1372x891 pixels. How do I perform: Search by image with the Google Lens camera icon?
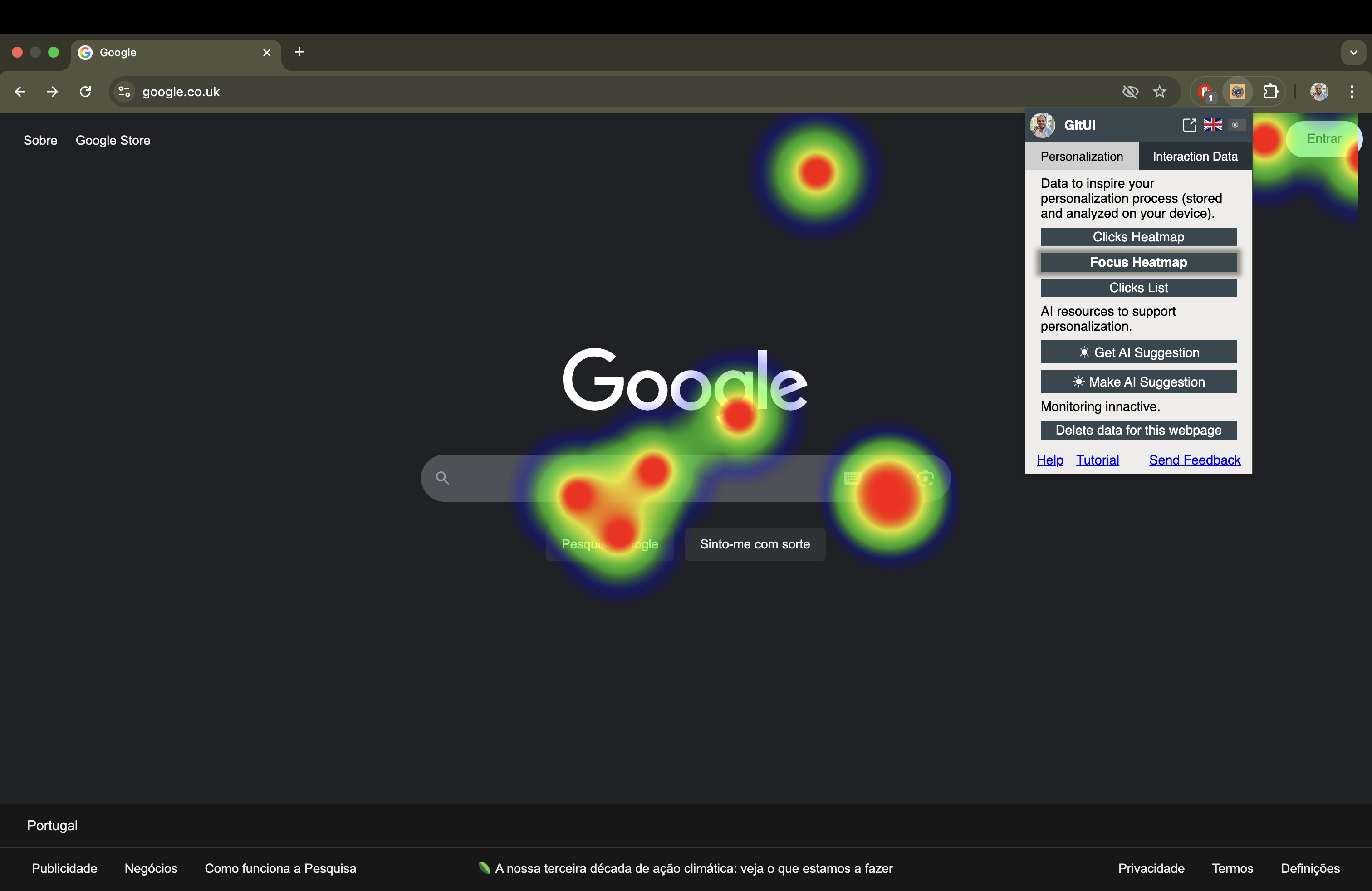[926, 478]
